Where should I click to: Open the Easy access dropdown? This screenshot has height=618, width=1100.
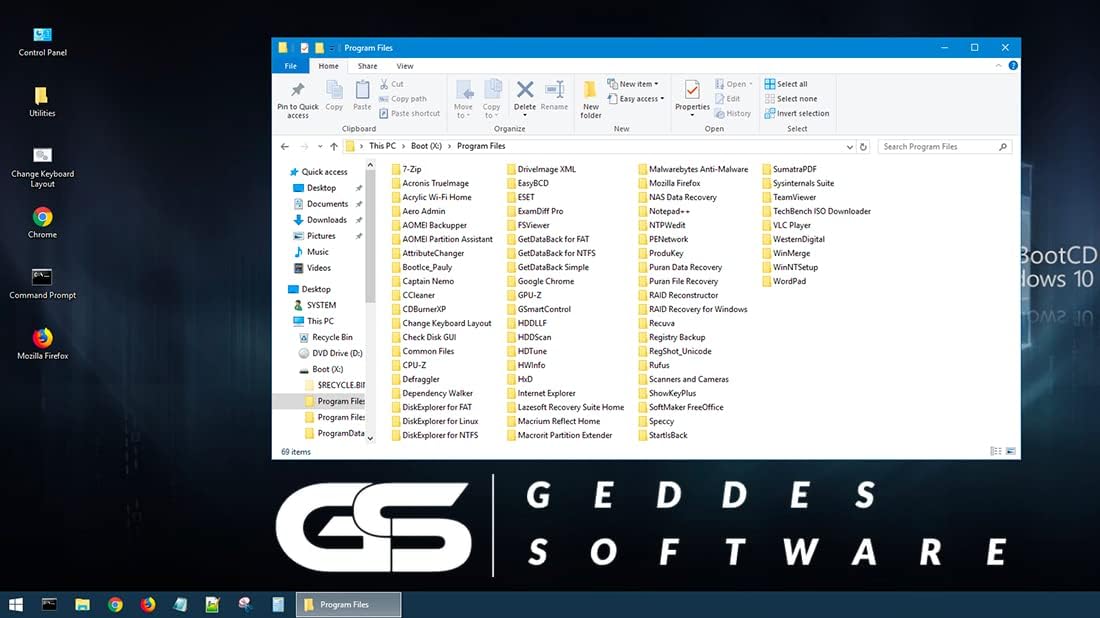640,99
